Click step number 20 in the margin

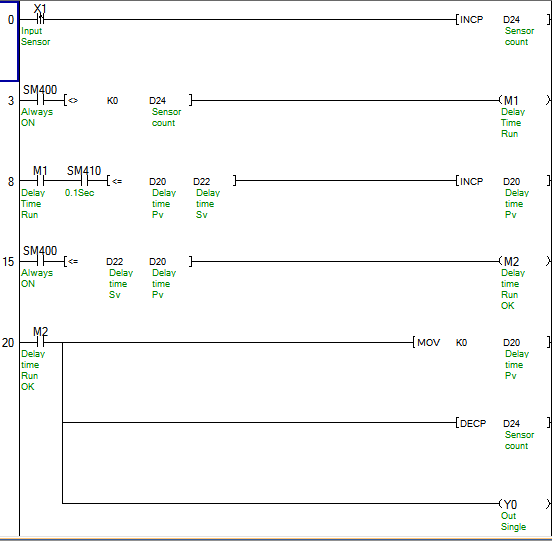8,342
